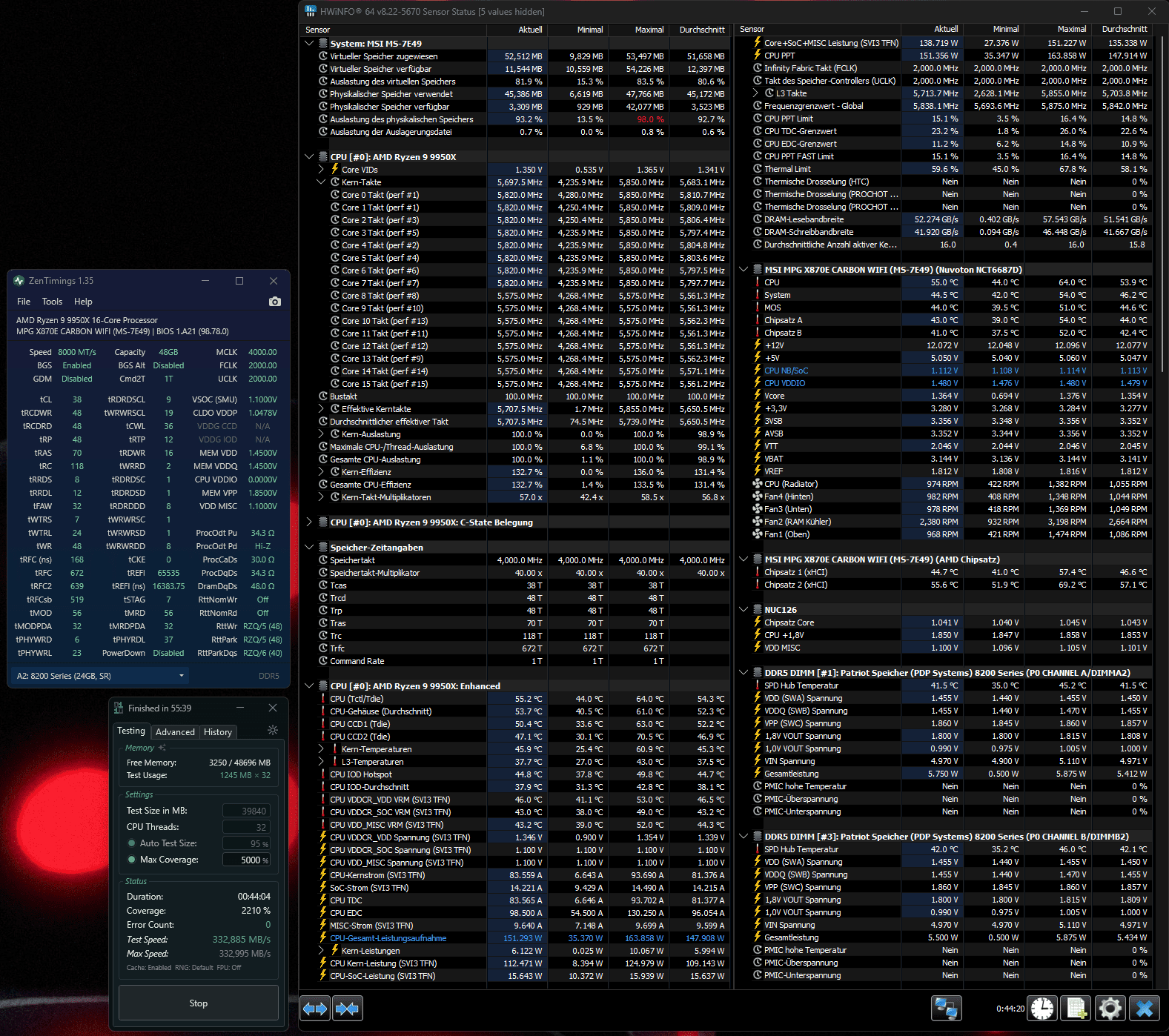
Task: Click the ZenTimings logo in title bar
Action: click(x=19, y=281)
